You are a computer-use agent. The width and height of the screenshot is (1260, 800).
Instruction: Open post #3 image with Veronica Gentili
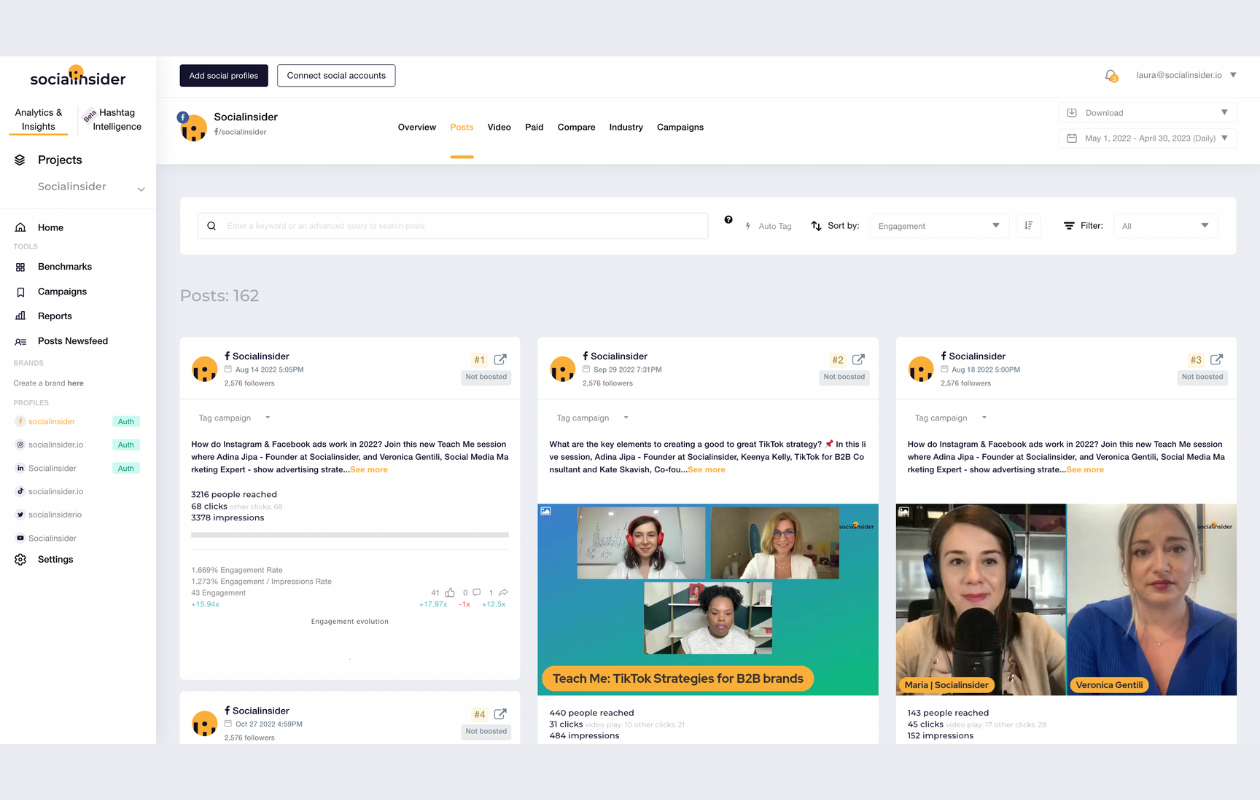point(1066,599)
